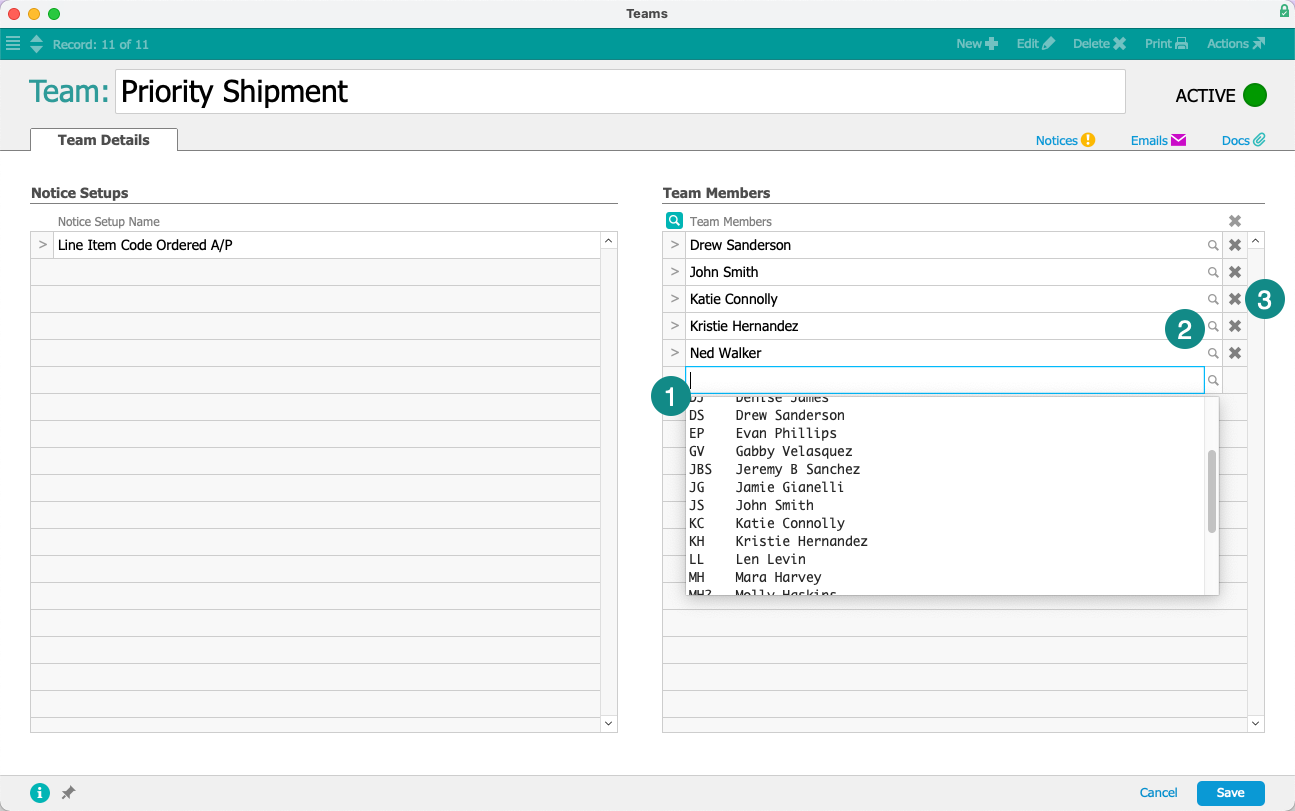
Task: Choose Jeremy B Sanchez from the dropdown list
Action: (945, 469)
